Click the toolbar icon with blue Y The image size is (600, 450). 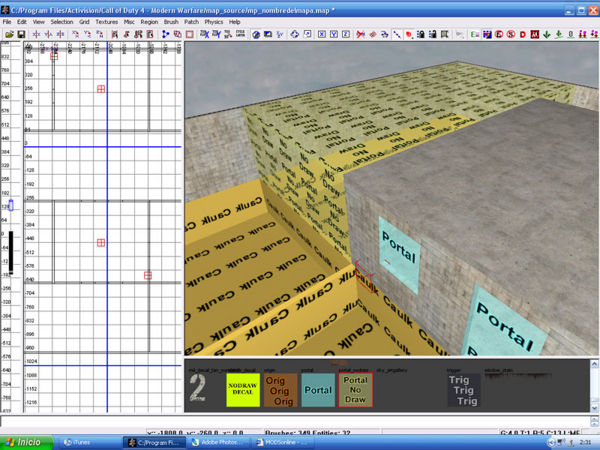click(216, 34)
